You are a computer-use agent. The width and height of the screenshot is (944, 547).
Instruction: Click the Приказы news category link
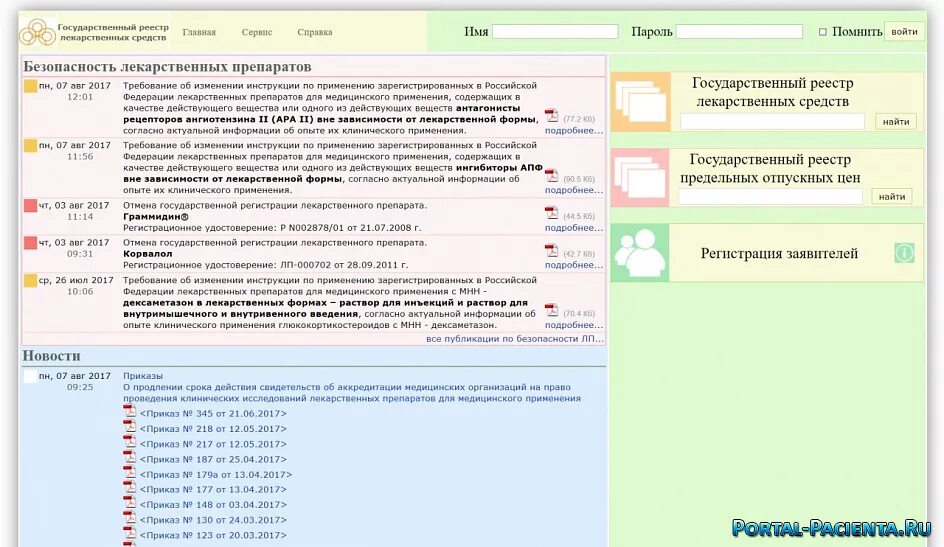tap(143, 376)
